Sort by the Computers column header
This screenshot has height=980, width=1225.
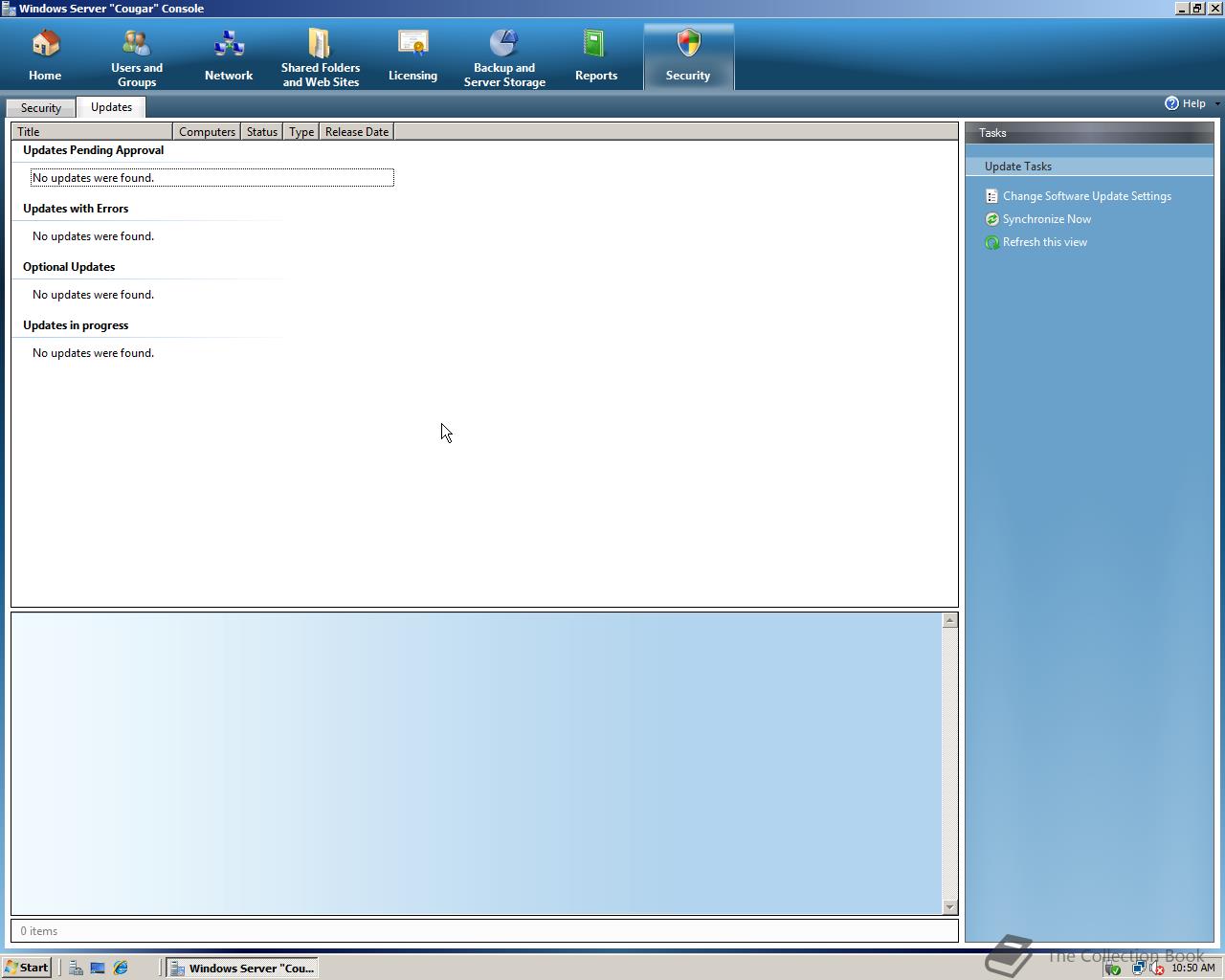click(207, 131)
